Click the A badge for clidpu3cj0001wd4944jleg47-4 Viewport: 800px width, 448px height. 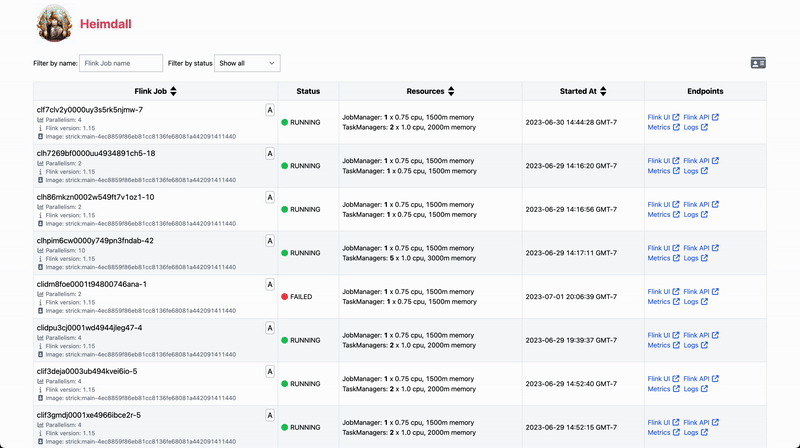(x=270, y=328)
